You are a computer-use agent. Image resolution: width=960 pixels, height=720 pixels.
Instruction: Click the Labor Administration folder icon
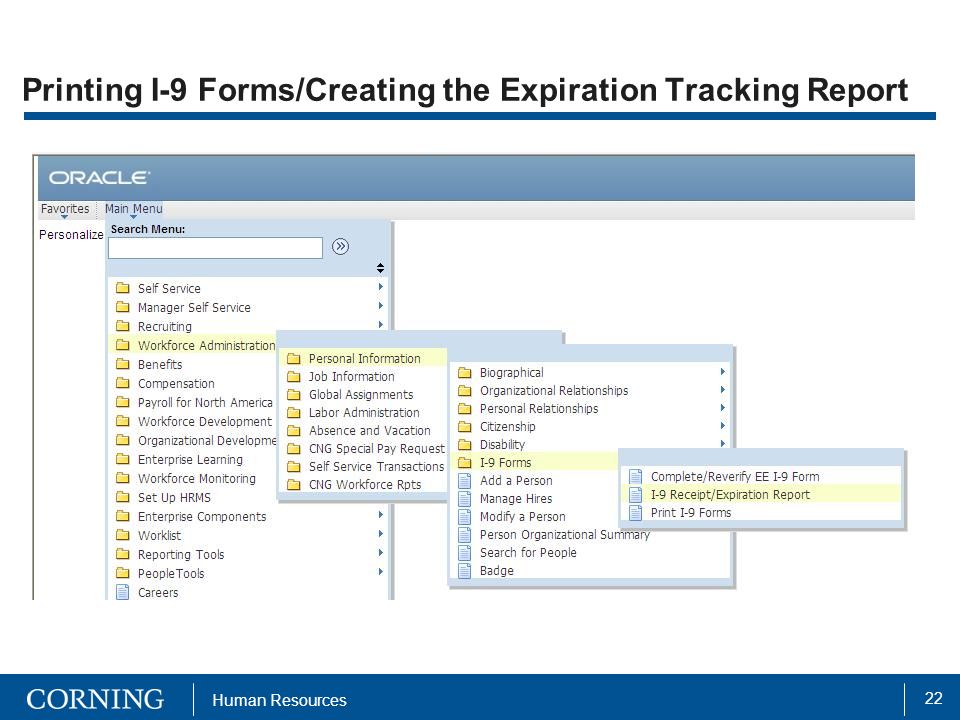pos(294,412)
